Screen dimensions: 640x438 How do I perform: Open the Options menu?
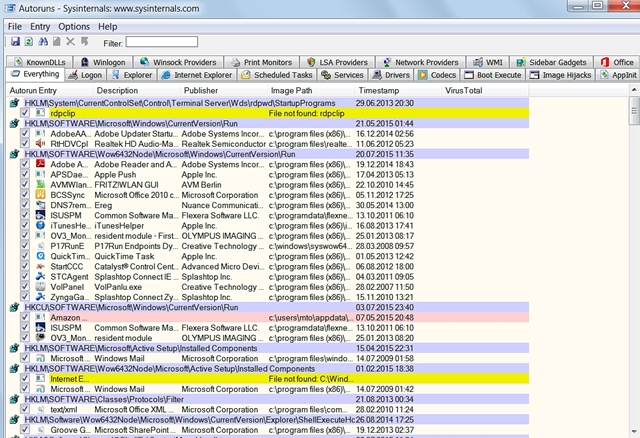tap(74, 27)
